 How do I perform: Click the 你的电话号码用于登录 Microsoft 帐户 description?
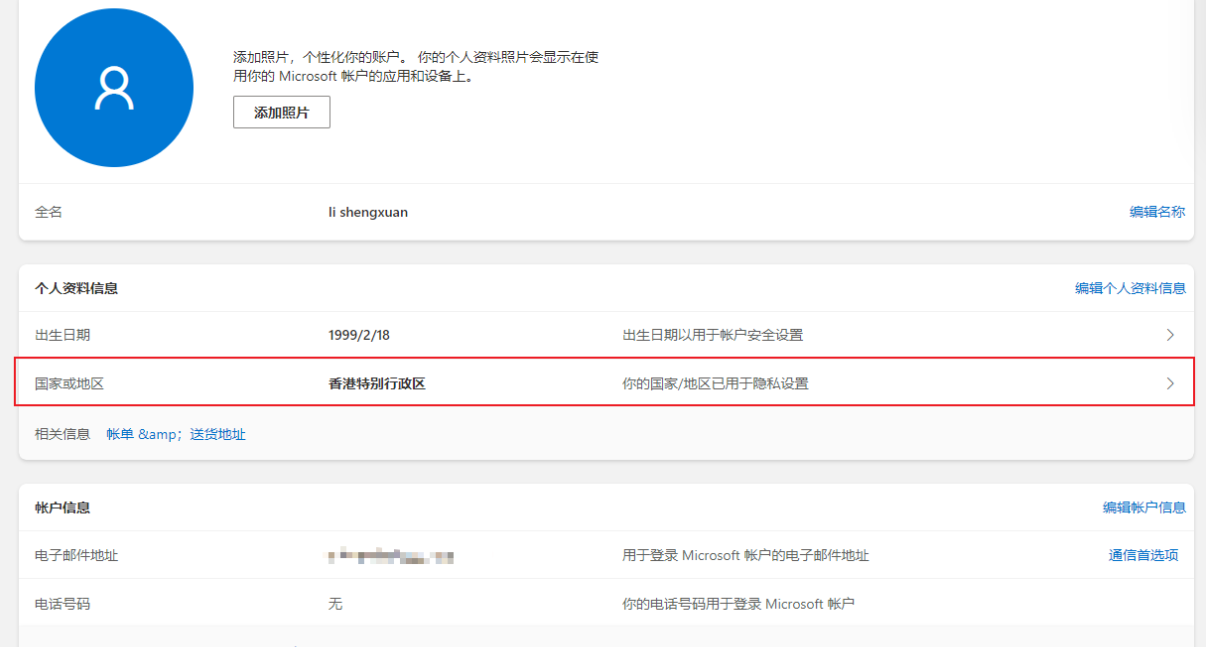click(x=739, y=604)
